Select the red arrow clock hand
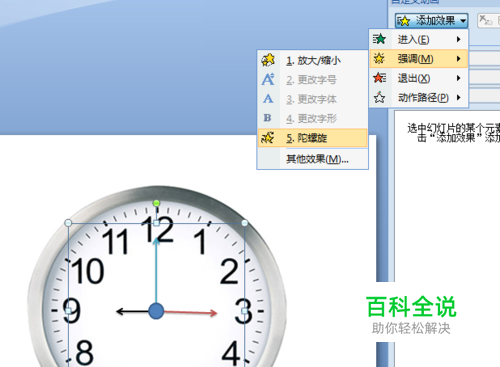This screenshot has height=367, width=500. point(190,313)
